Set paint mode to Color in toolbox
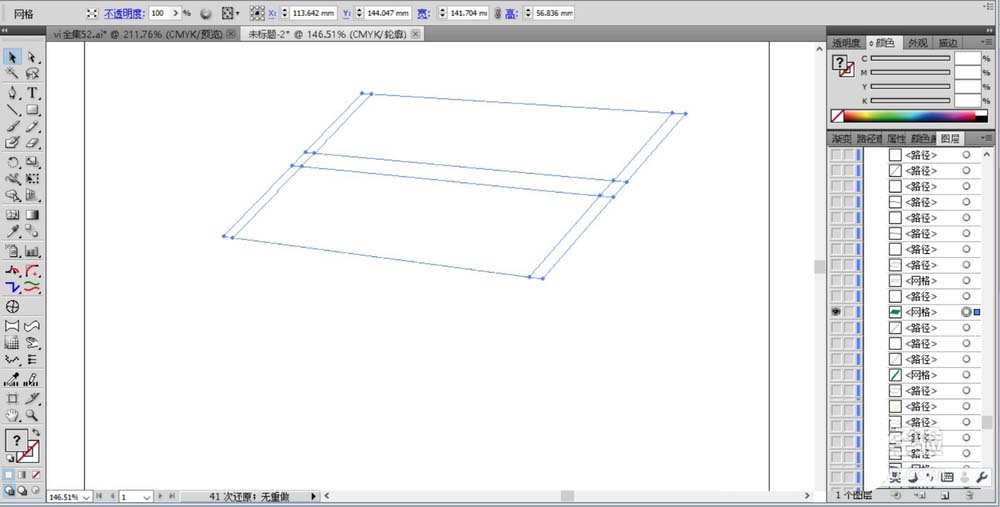The image size is (1000, 507). pyautogui.click(x=8, y=475)
